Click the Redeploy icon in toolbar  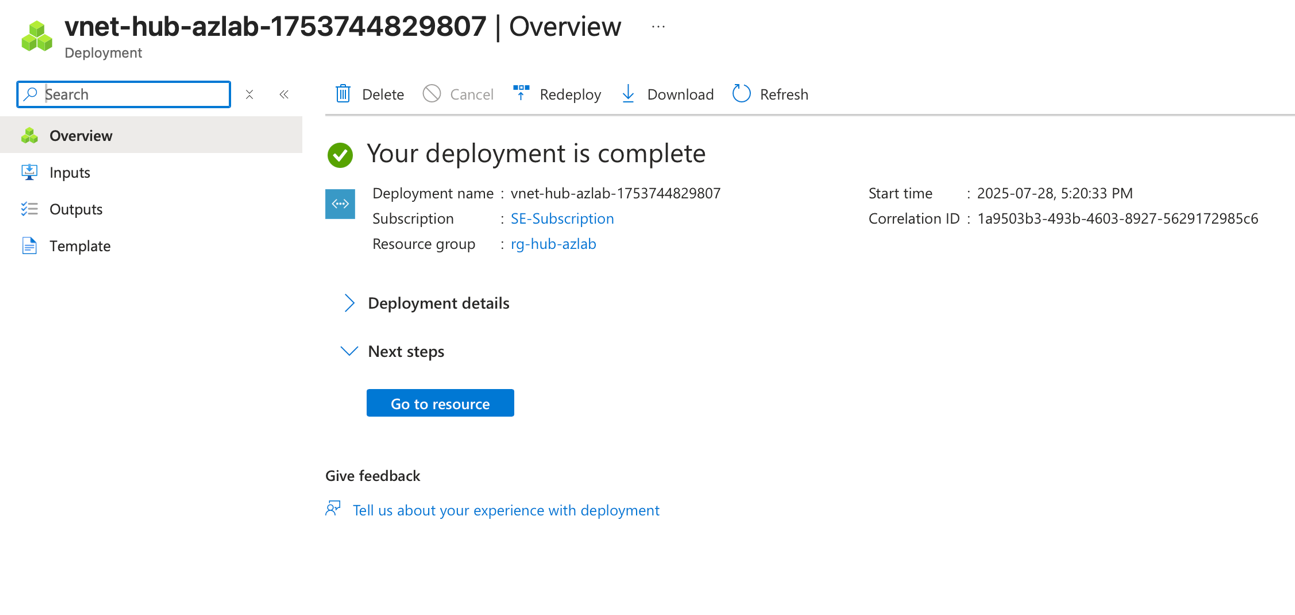point(521,93)
